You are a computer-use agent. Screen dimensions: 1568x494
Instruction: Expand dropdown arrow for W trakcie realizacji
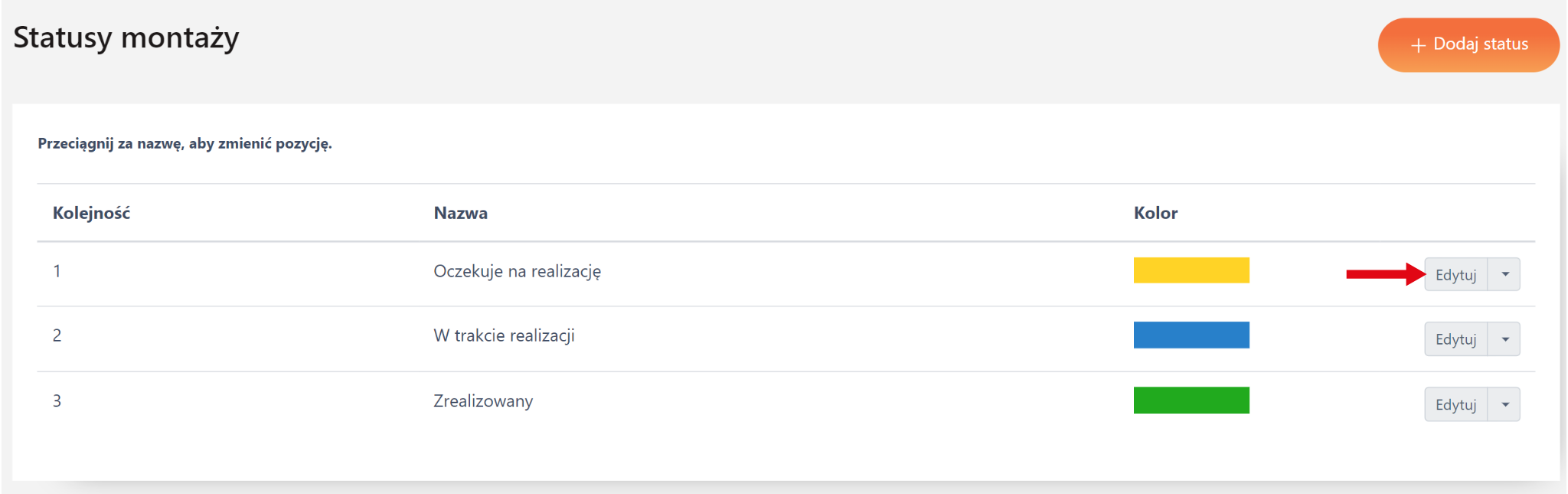tap(1504, 339)
